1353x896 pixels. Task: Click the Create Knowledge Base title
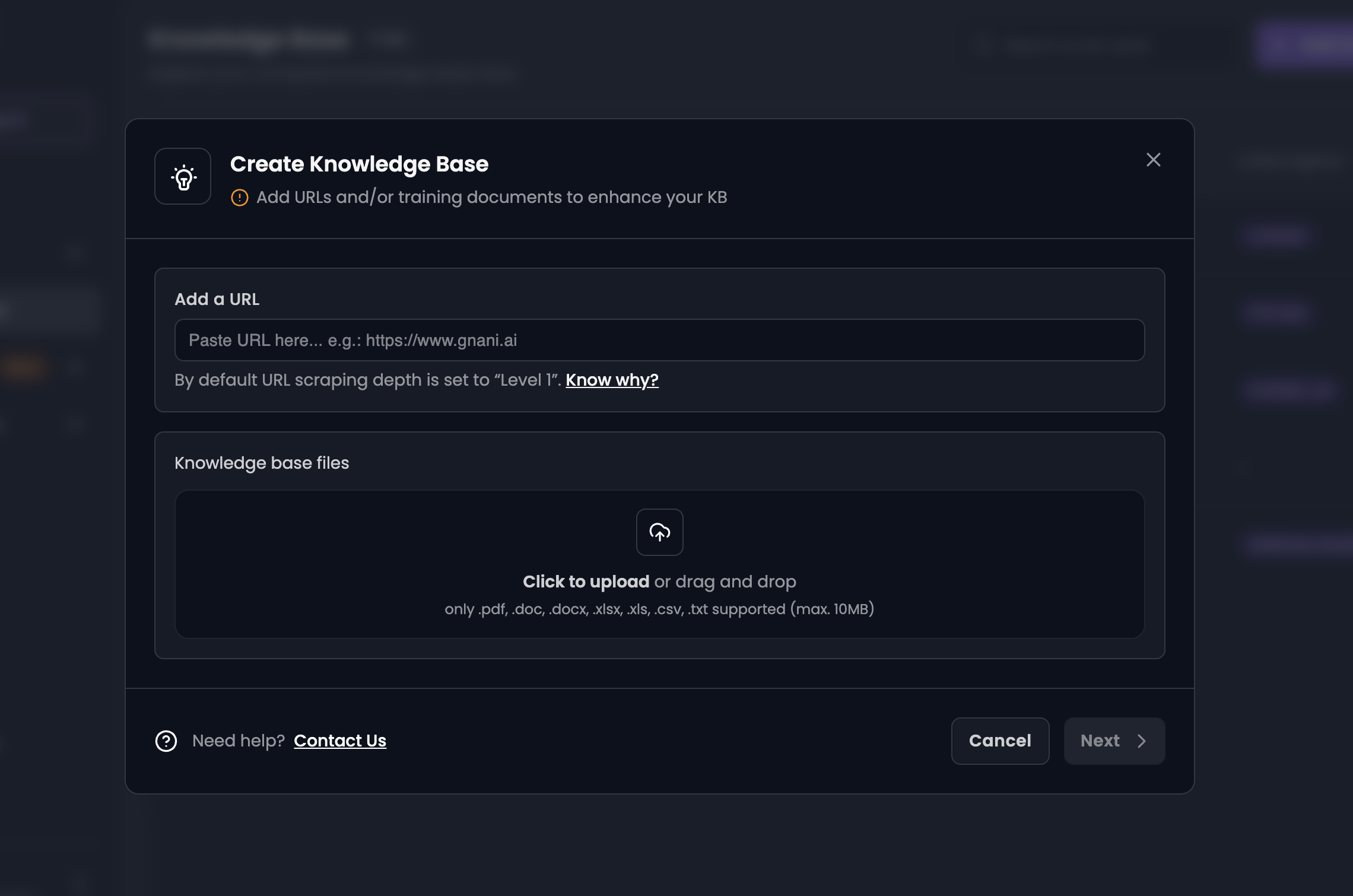[359, 164]
